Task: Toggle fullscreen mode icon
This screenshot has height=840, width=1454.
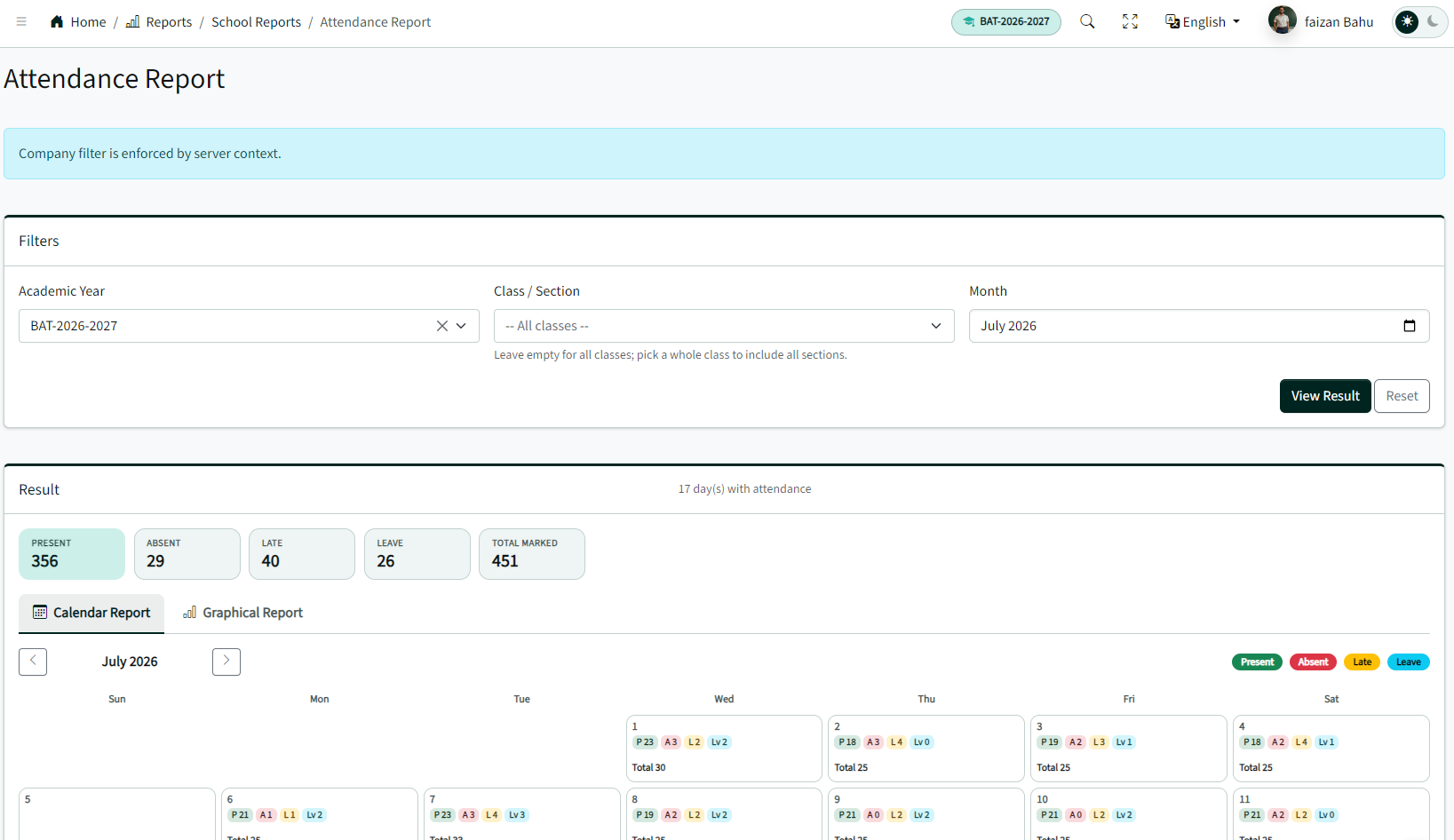Action: tap(1130, 21)
